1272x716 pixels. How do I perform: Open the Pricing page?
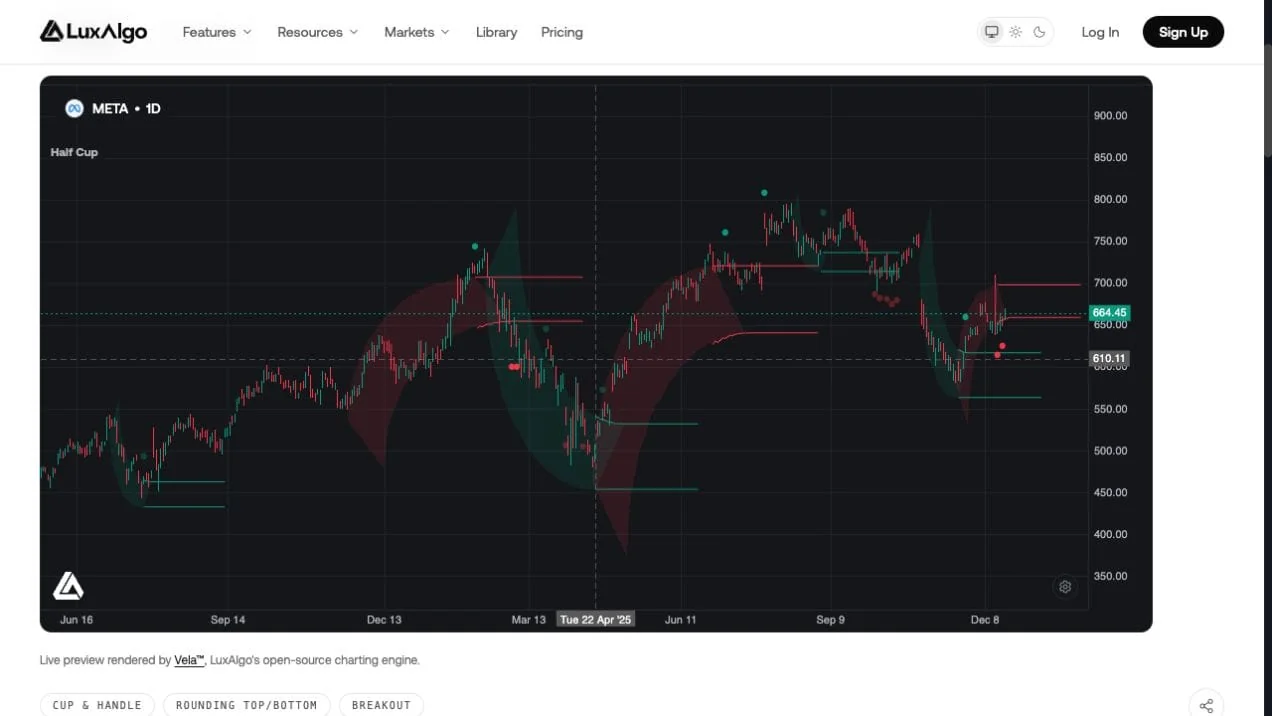click(x=562, y=32)
